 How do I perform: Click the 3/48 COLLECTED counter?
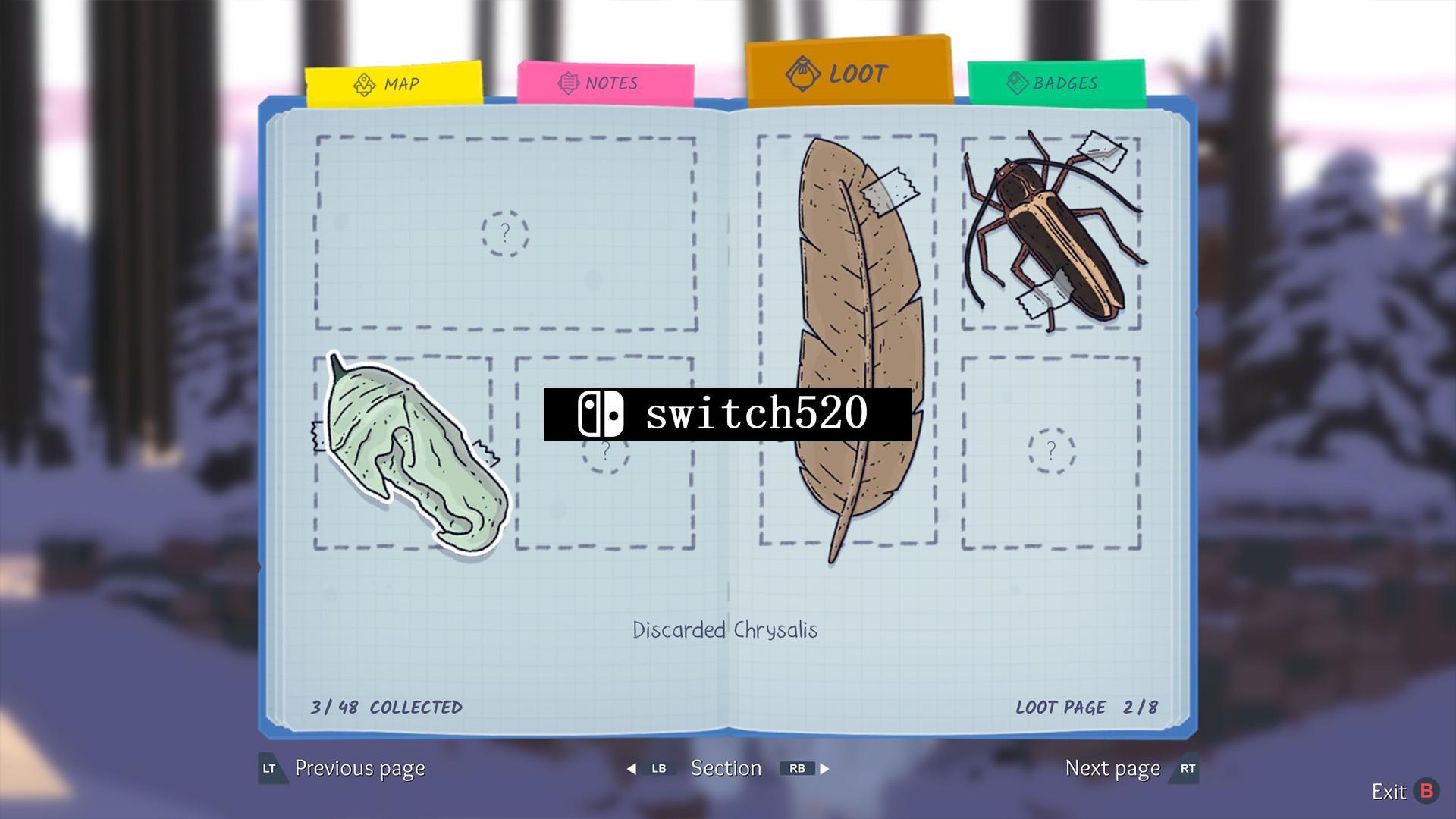pos(387,707)
